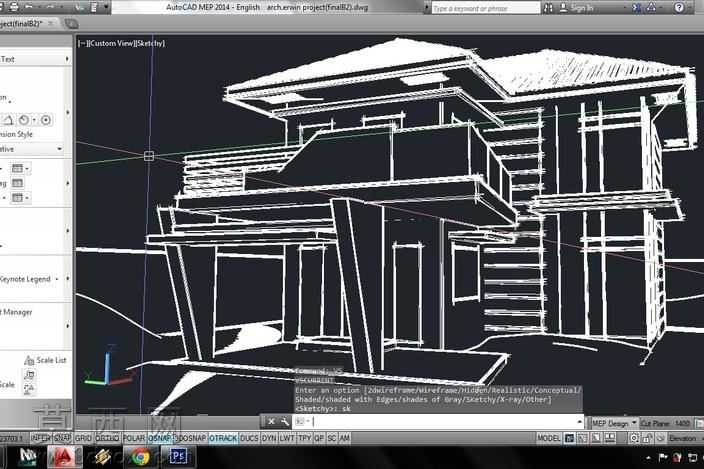Click the Sign In button
704x469 pixels.
tap(576, 8)
